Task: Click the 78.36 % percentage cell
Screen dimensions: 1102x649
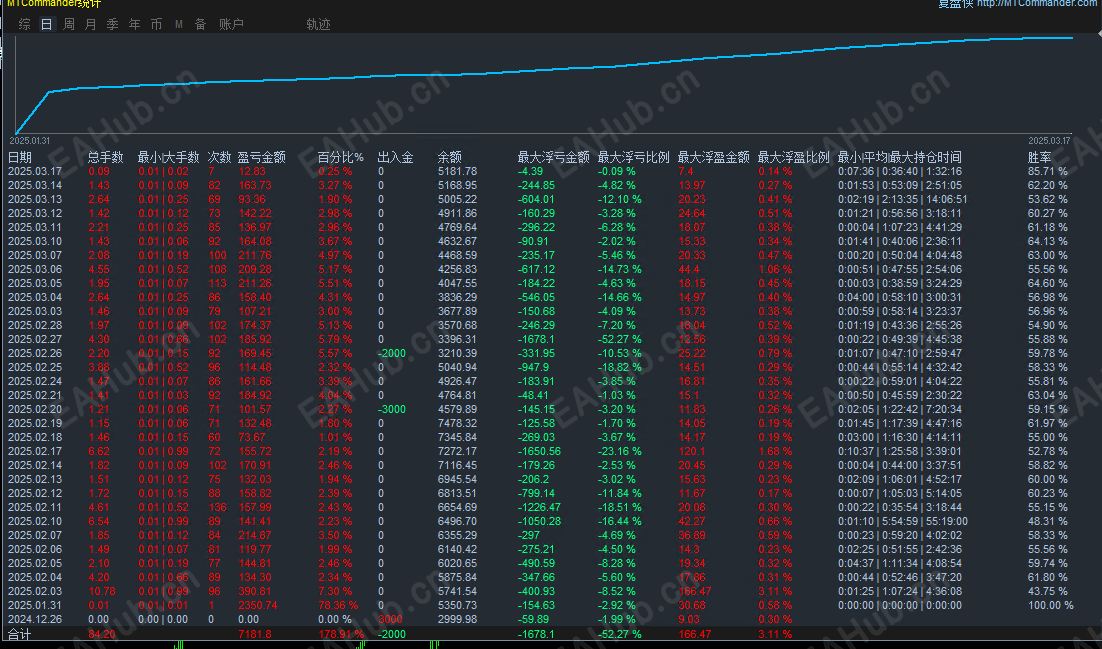Action: click(338, 605)
